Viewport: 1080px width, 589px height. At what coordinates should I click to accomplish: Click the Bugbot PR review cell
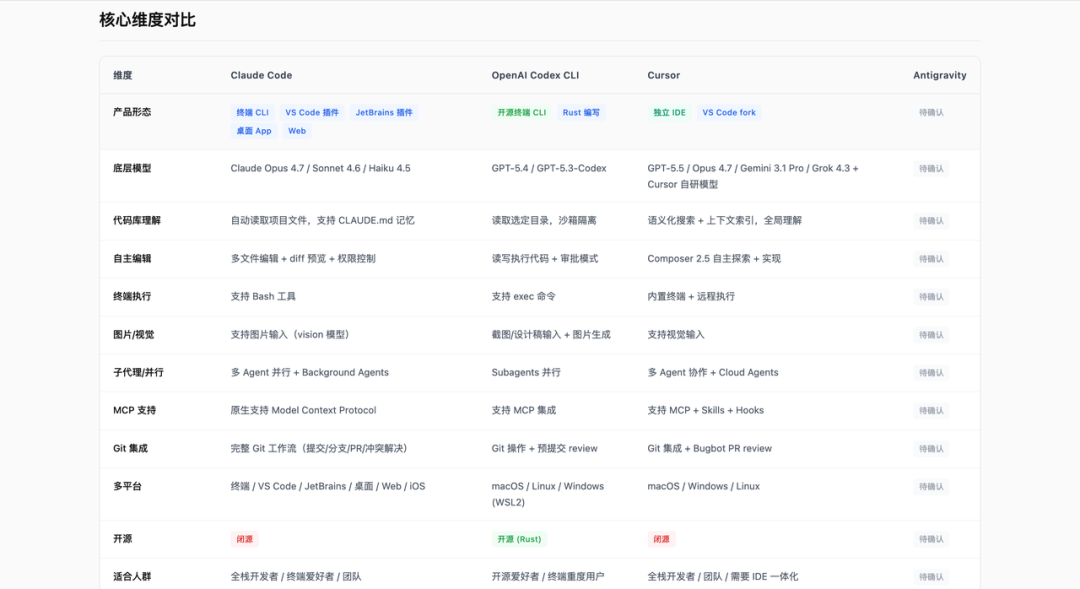(709, 448)
